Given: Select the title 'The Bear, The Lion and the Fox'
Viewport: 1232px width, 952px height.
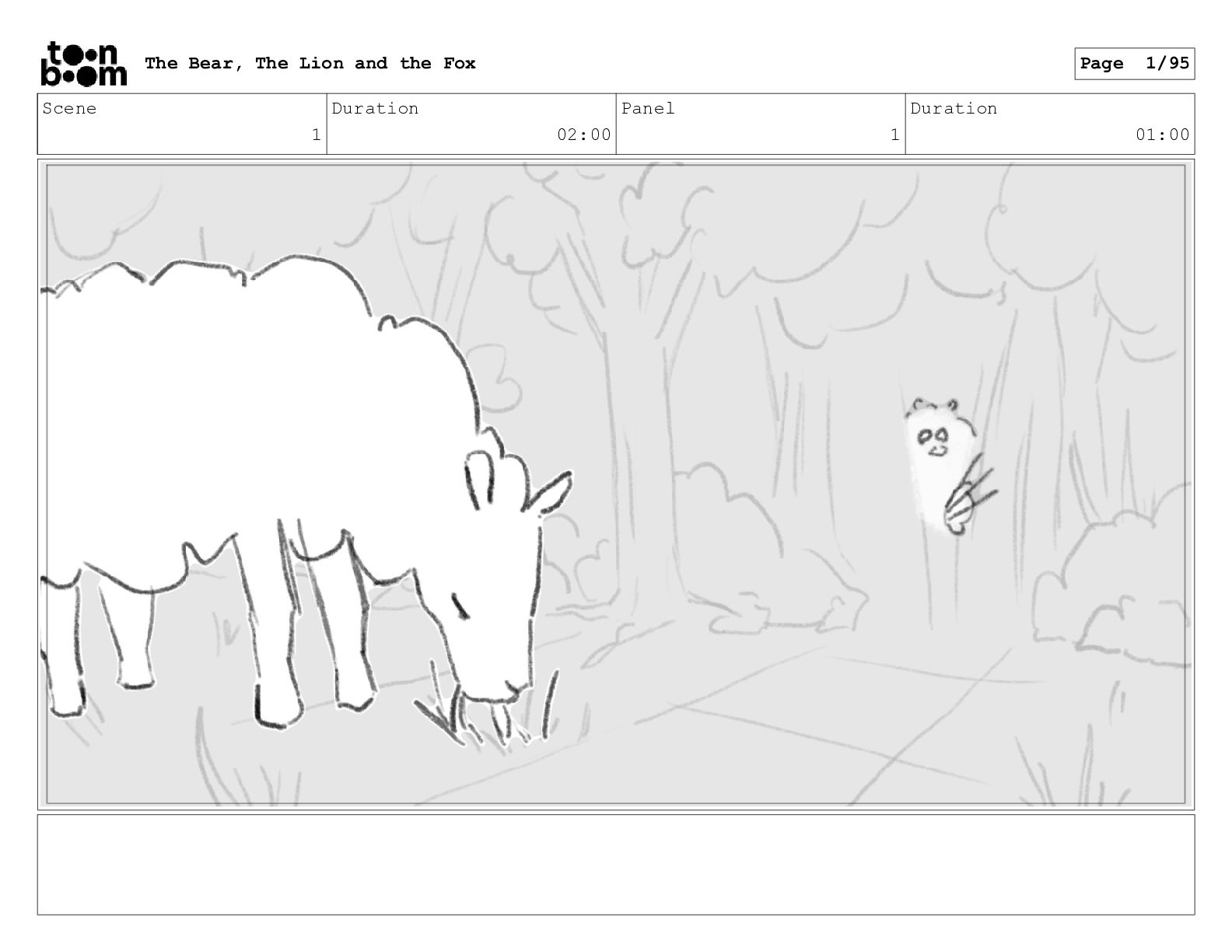Looking at the screenshot, I should [310, 63].
